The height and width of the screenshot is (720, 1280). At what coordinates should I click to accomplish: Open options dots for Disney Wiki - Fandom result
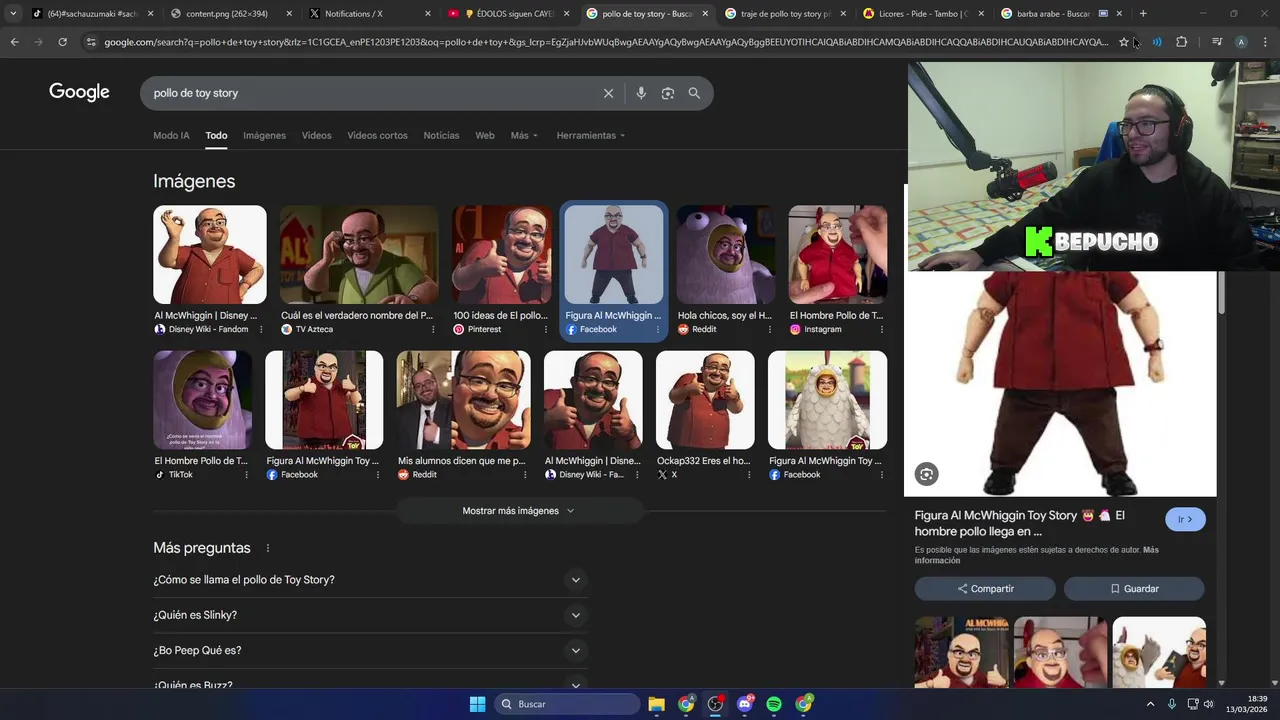point(261,329)
